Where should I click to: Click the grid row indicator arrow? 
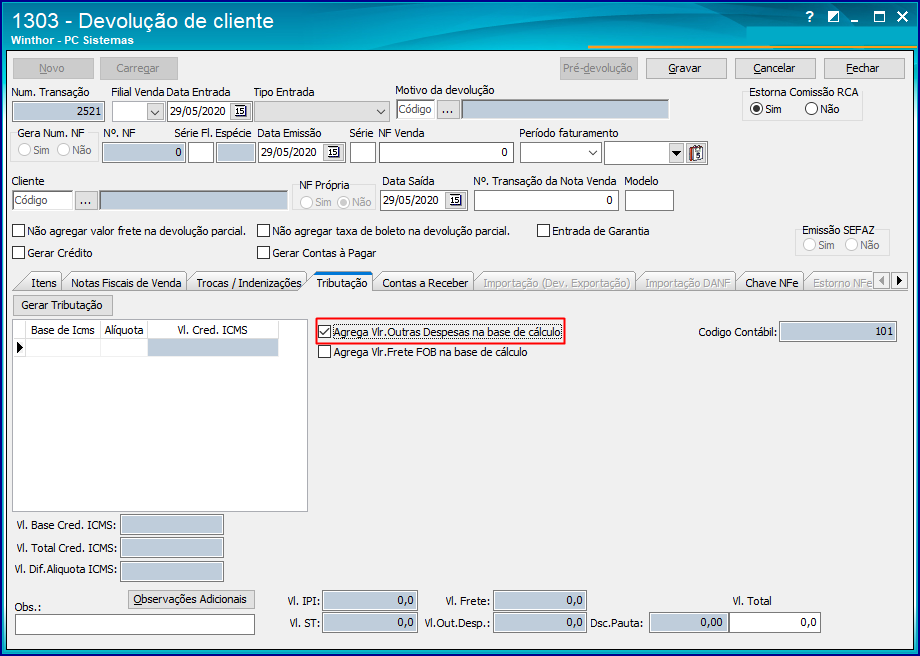point(20,347)
